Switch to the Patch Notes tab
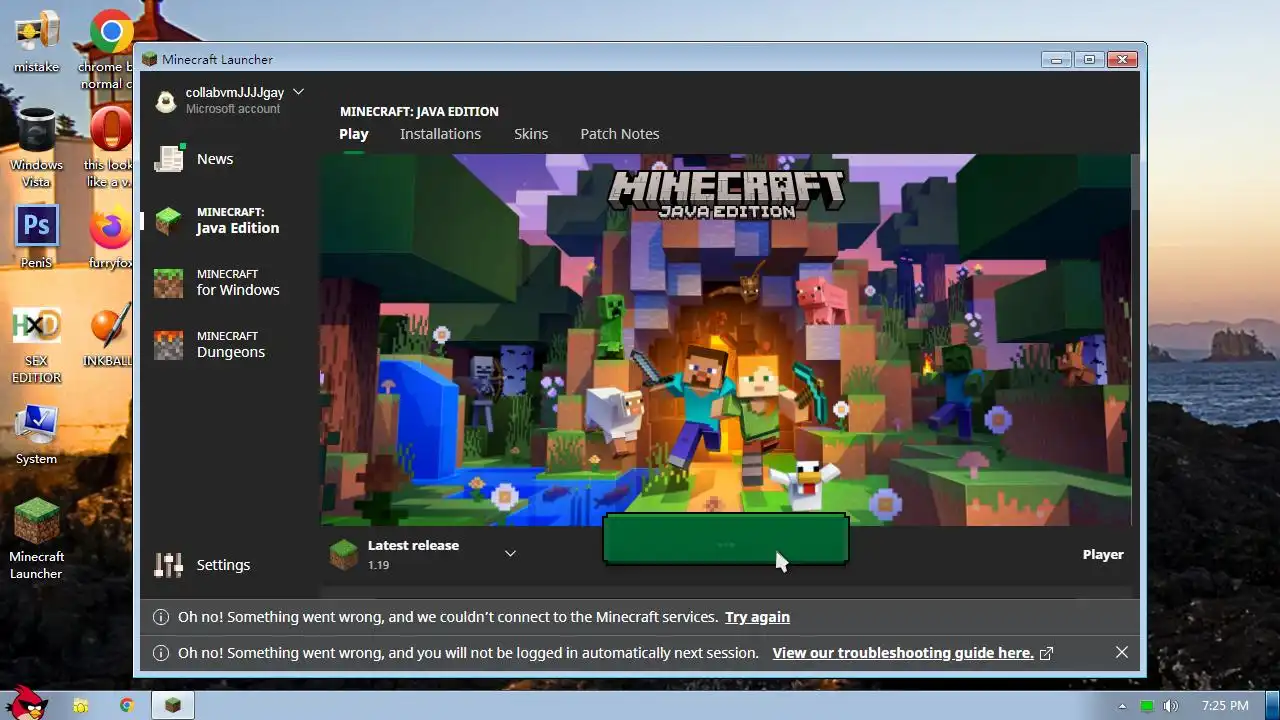 [620, 134]
